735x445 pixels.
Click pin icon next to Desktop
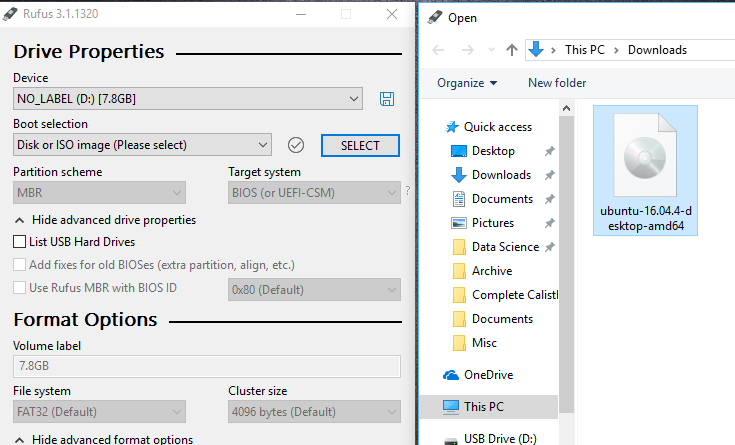click(549, 151)
